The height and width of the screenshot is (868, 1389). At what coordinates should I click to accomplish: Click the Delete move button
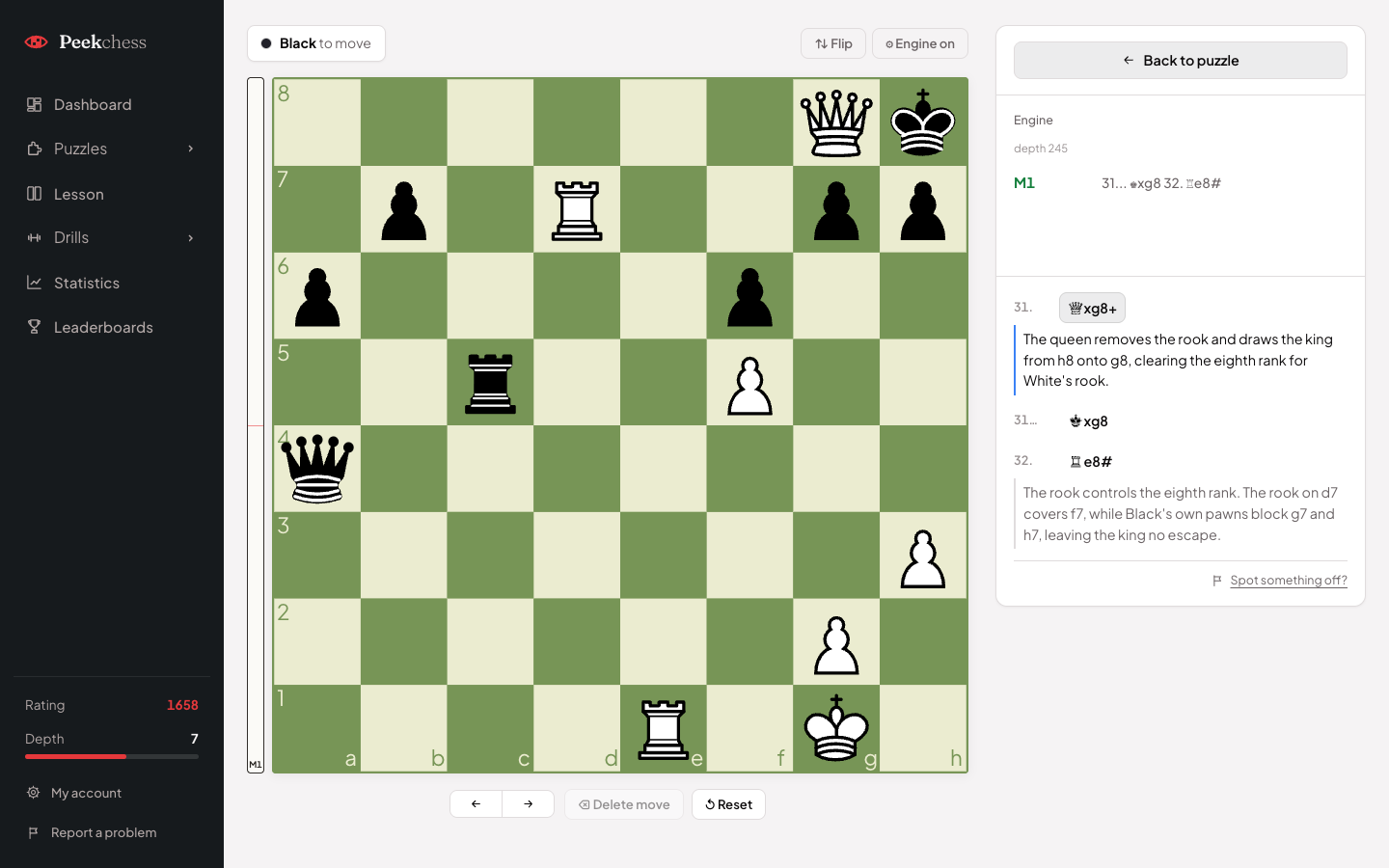click(x=624, y=804)
